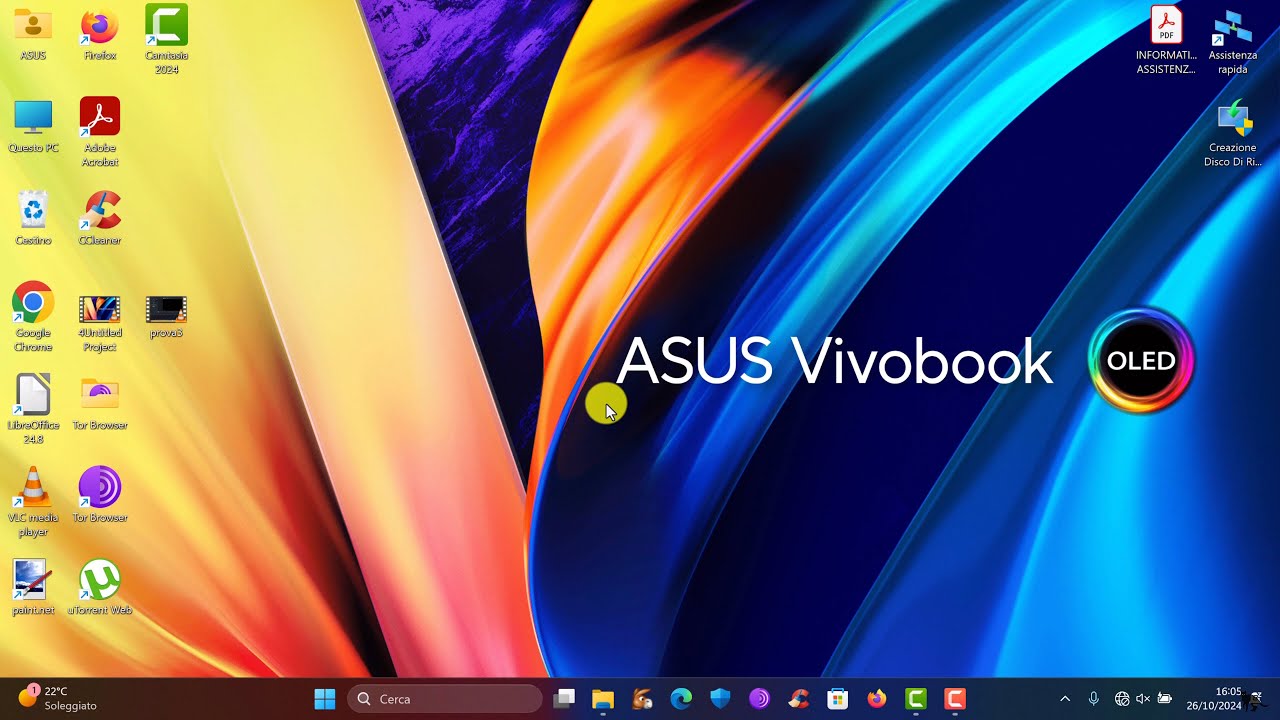Screen dimensions: 1280x720
Task: Open network settings from the globe tray icon
Action: pos(1122,699)
